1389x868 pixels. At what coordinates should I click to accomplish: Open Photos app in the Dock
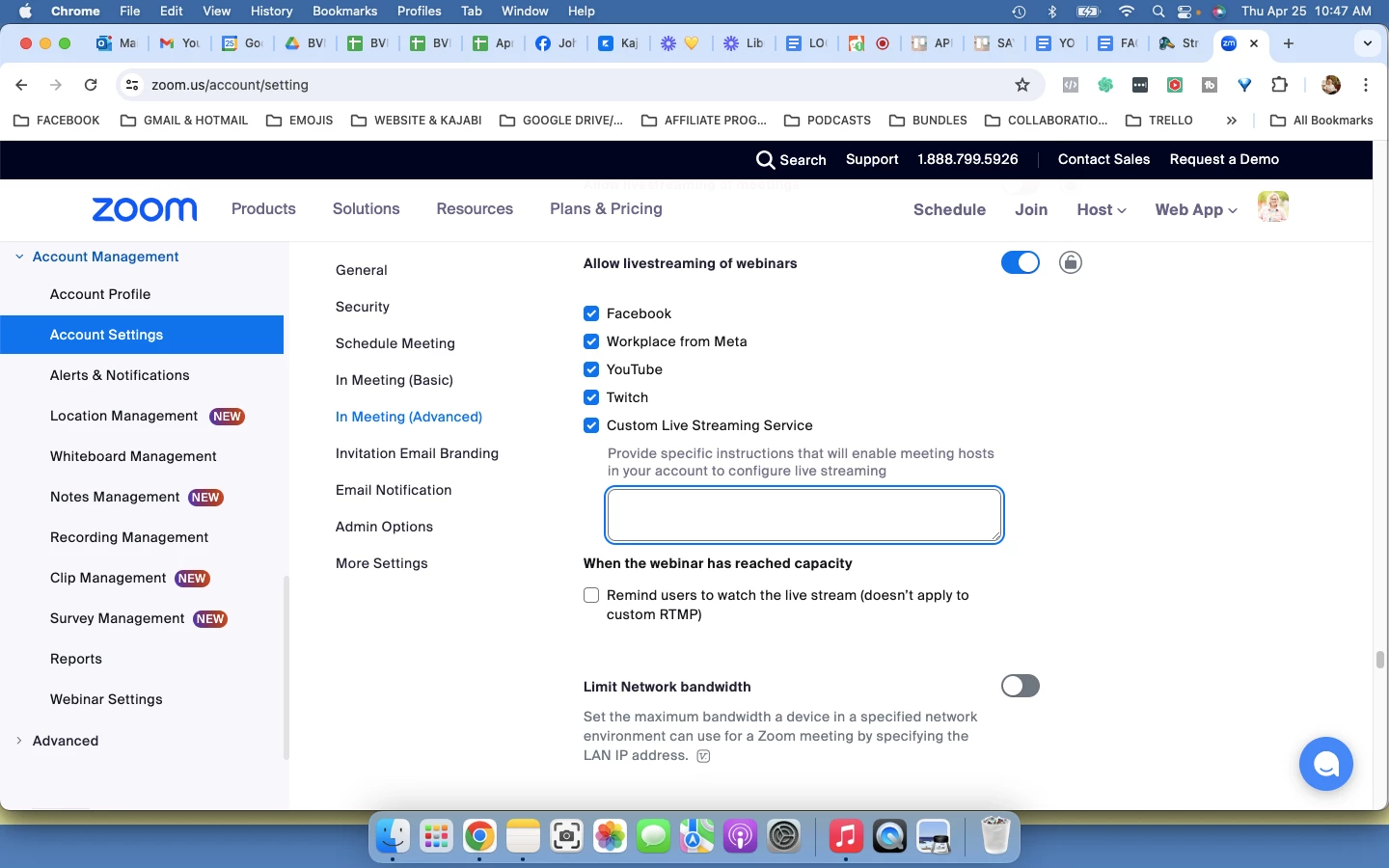pos(610,835)
